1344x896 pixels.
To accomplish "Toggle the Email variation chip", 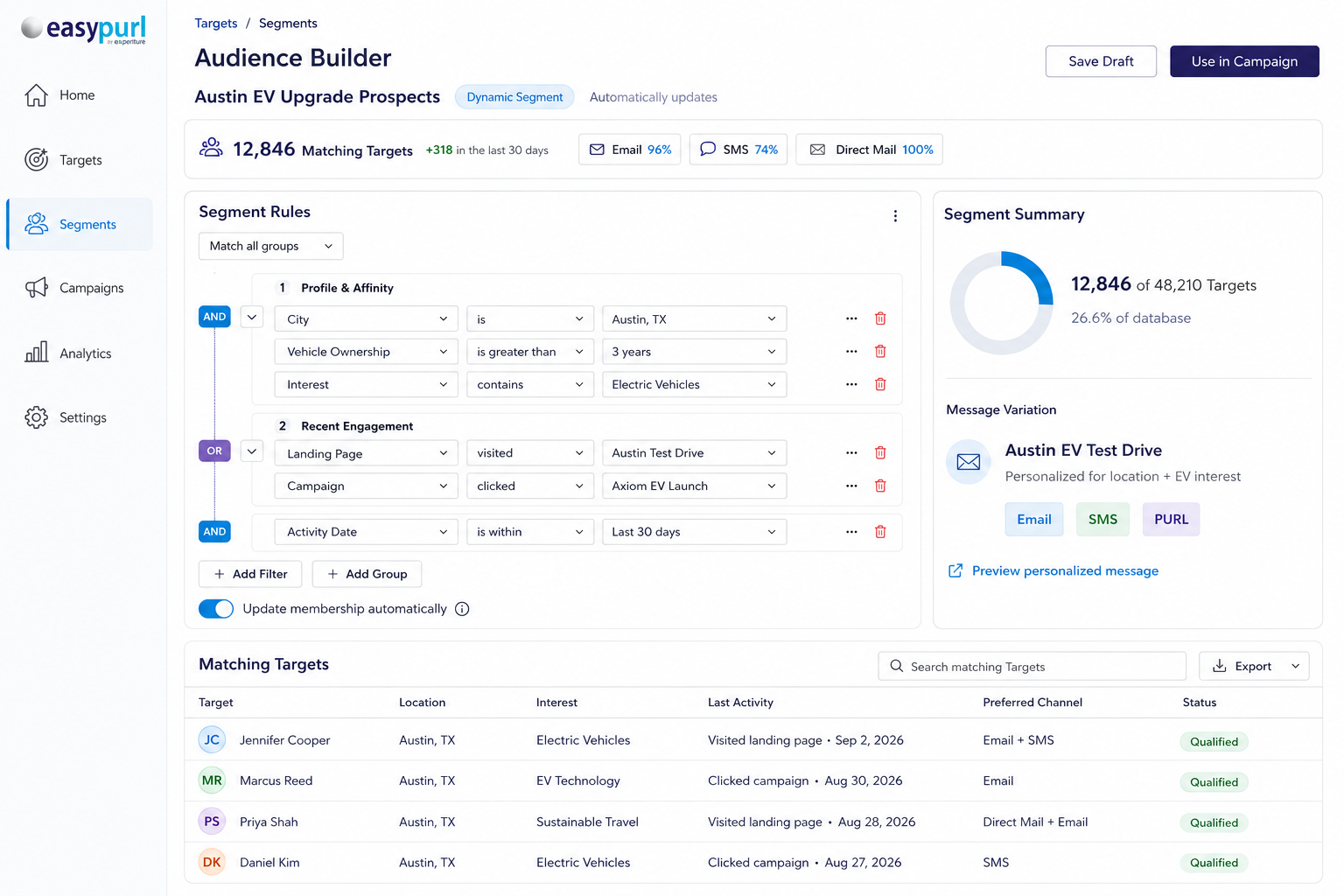I will [x=1034, y=520].
